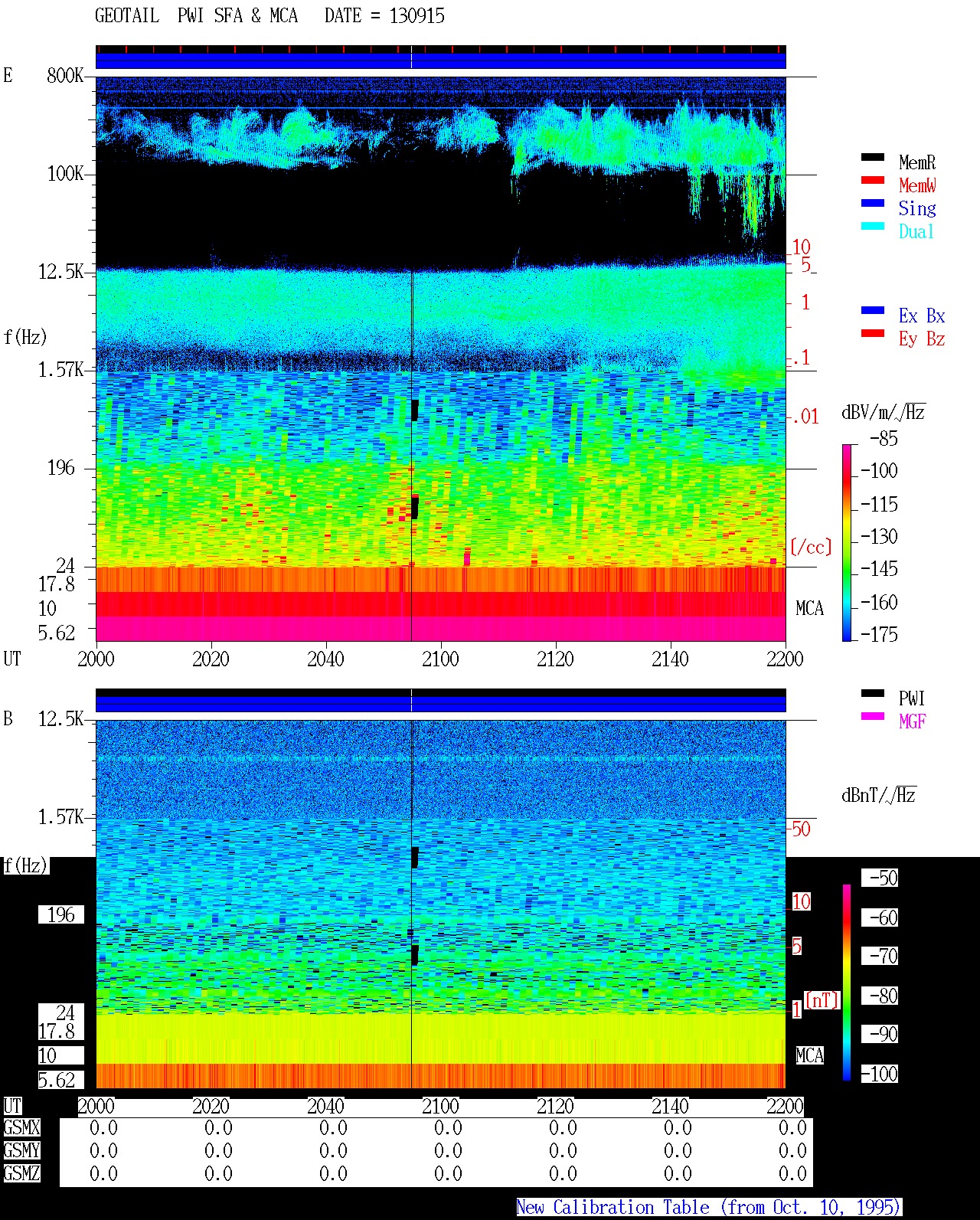This screenshot has width=980, height=1220.
Task: Click the '-175' color scale value
Action: pyautogui.click(x=879, y=635)
